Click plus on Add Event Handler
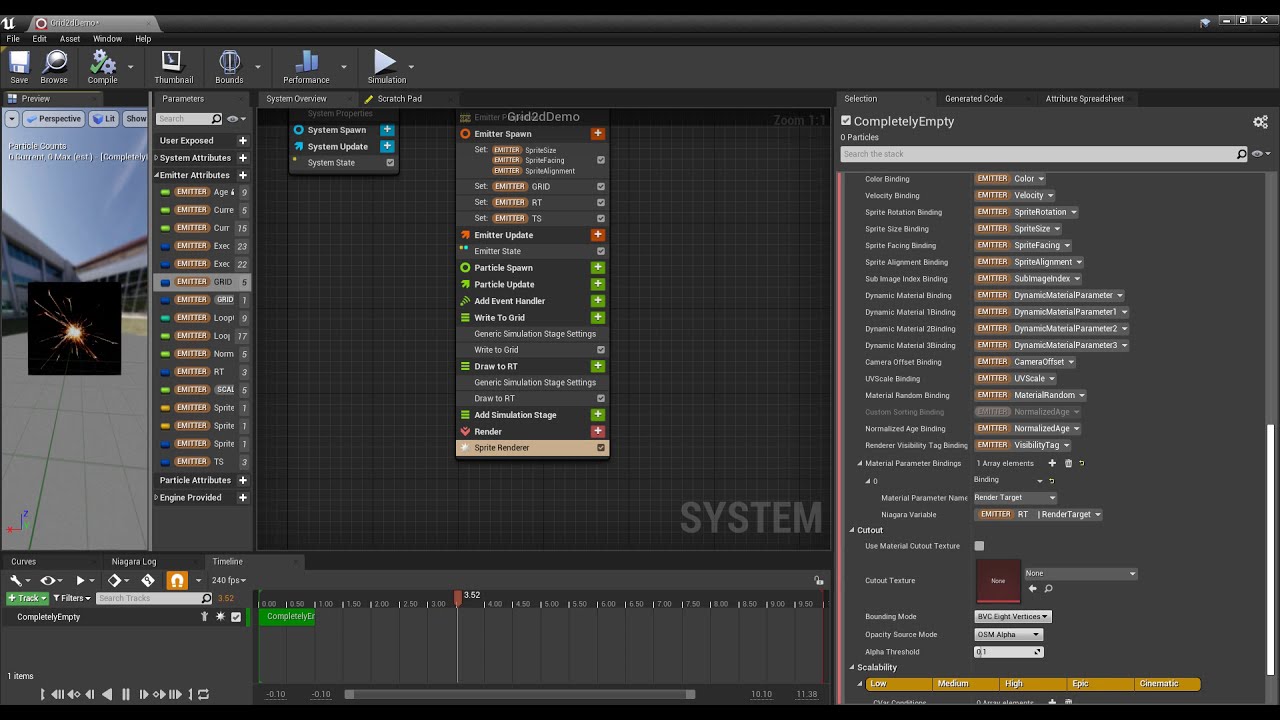The width and height of the screenshot is (1280, 720). point(597,300)
